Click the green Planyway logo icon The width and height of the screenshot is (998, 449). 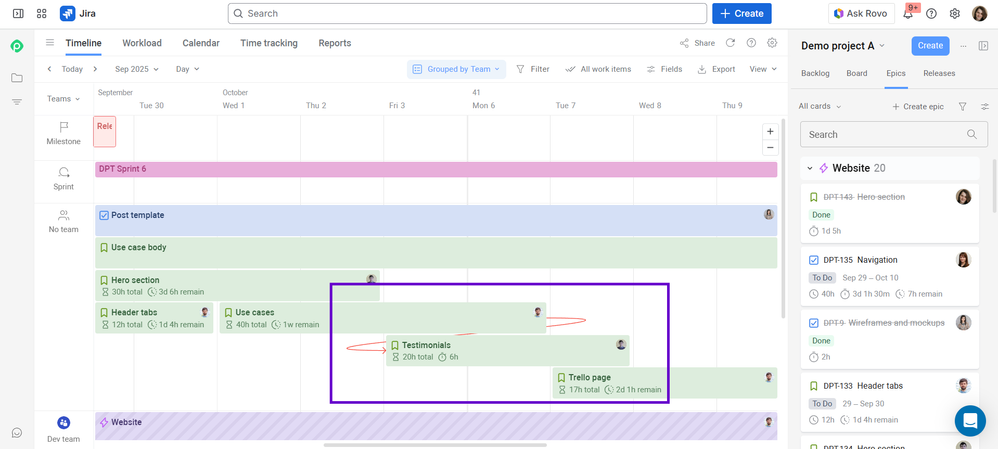point(17,46)
